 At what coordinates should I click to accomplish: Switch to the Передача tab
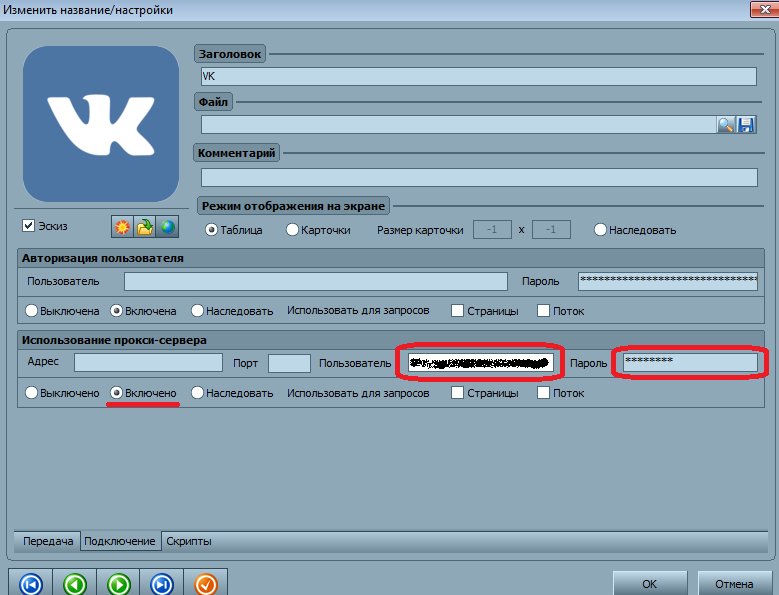click(x=48, y=541)
